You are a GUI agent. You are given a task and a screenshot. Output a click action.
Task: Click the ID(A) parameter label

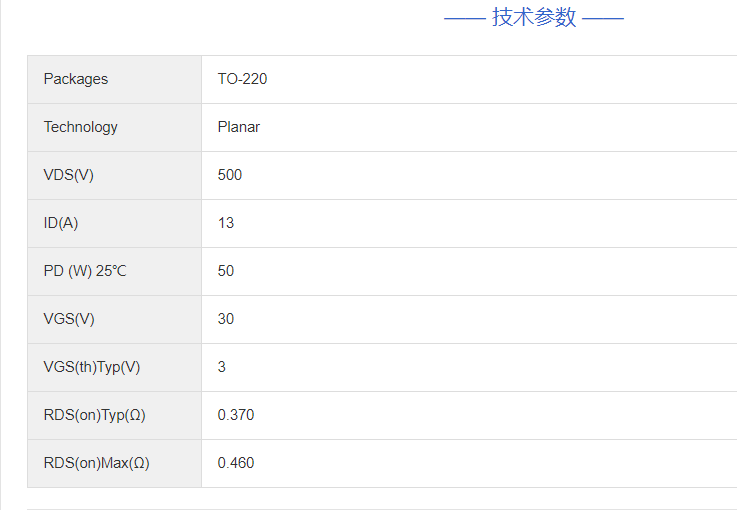click(61, 223)
